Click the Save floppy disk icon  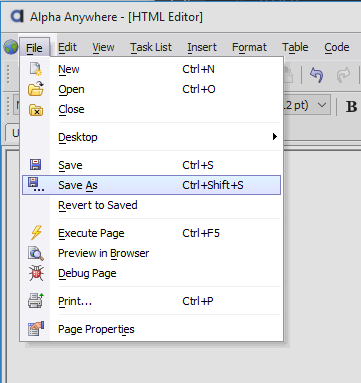tap(35, 165)
